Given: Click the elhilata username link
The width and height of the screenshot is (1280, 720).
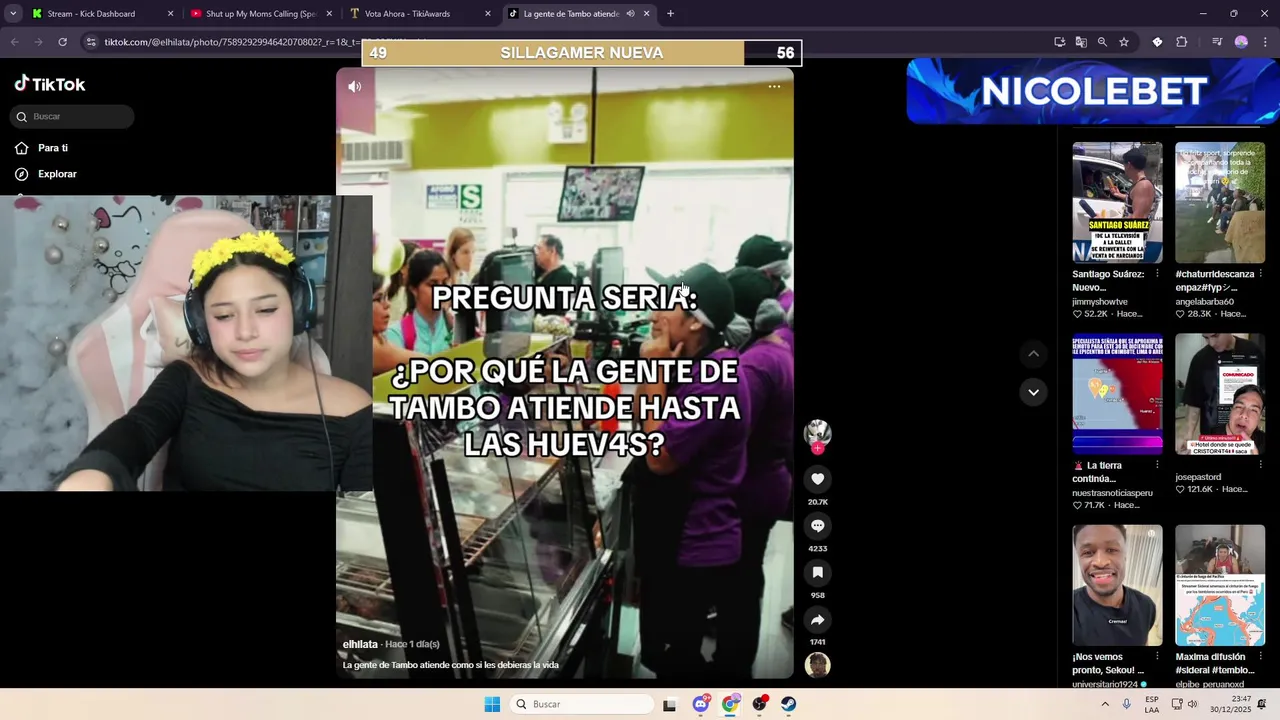Looking at the screenshot, I should [360, 644].
